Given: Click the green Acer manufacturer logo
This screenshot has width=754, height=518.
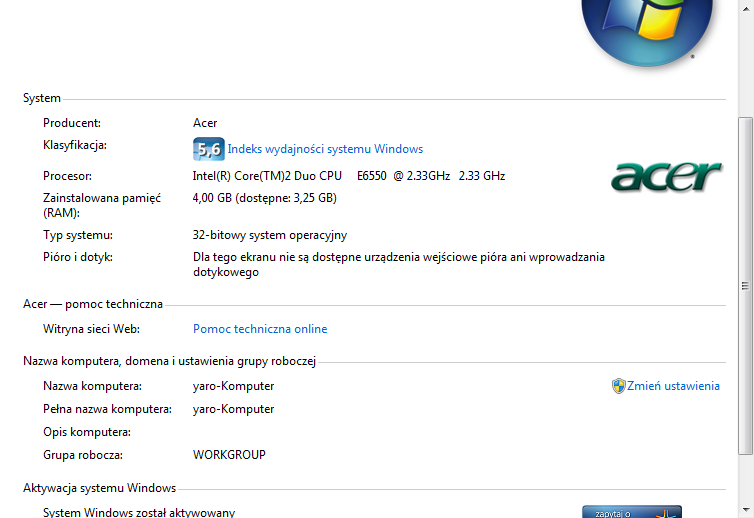Looking at the screenshot, I should pyautogui.click(x=666, y=176).
